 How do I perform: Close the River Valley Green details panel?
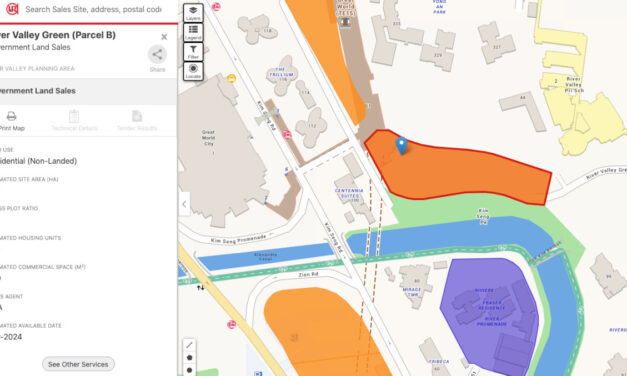tap(164, 37)
